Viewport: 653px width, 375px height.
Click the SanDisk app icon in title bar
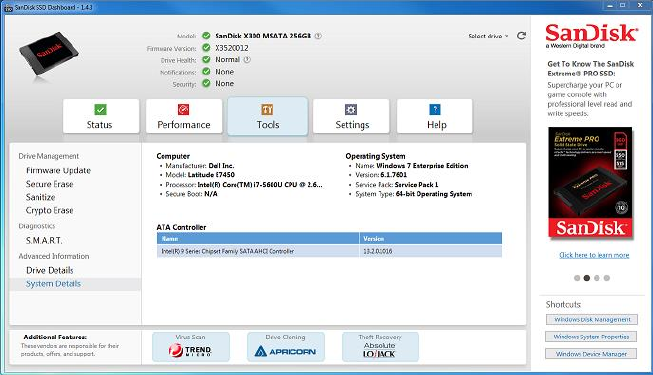click(8, 8)
